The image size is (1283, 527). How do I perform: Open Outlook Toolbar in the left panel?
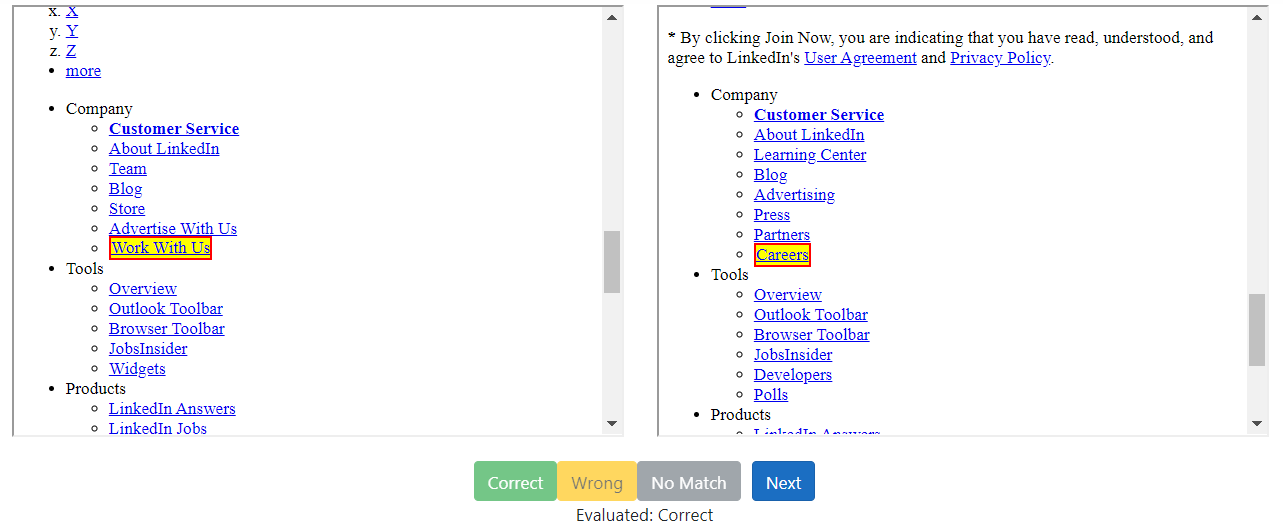166,309
